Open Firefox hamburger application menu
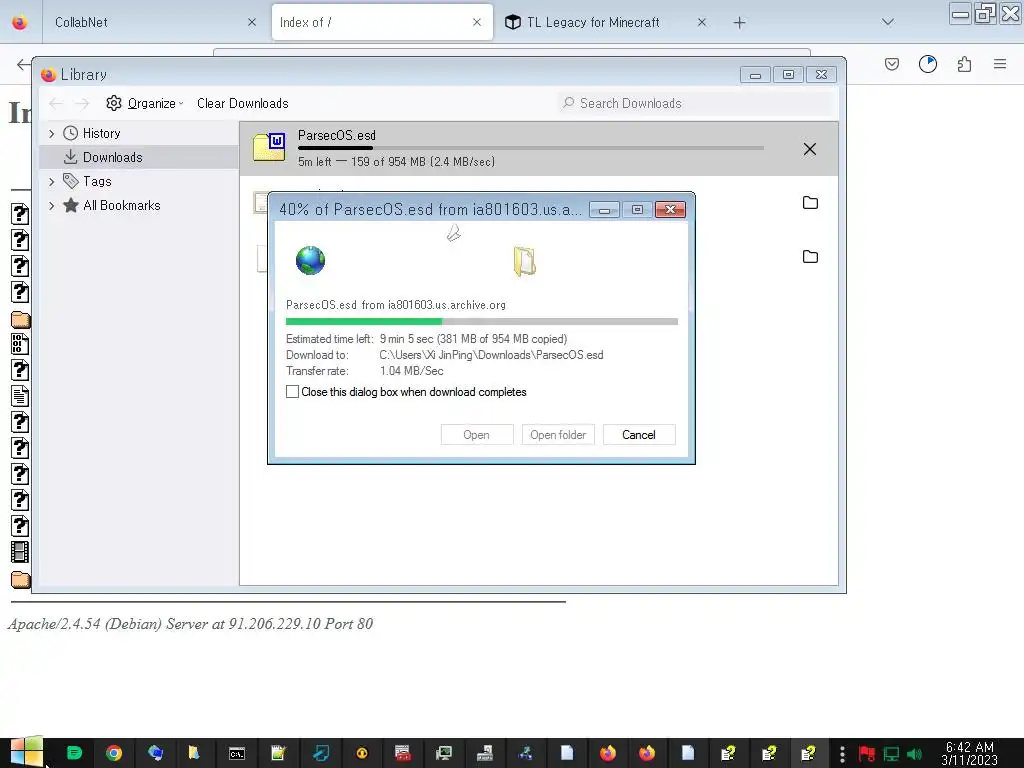This screenshot has width=1024, height=768. tap(1000, 64)
